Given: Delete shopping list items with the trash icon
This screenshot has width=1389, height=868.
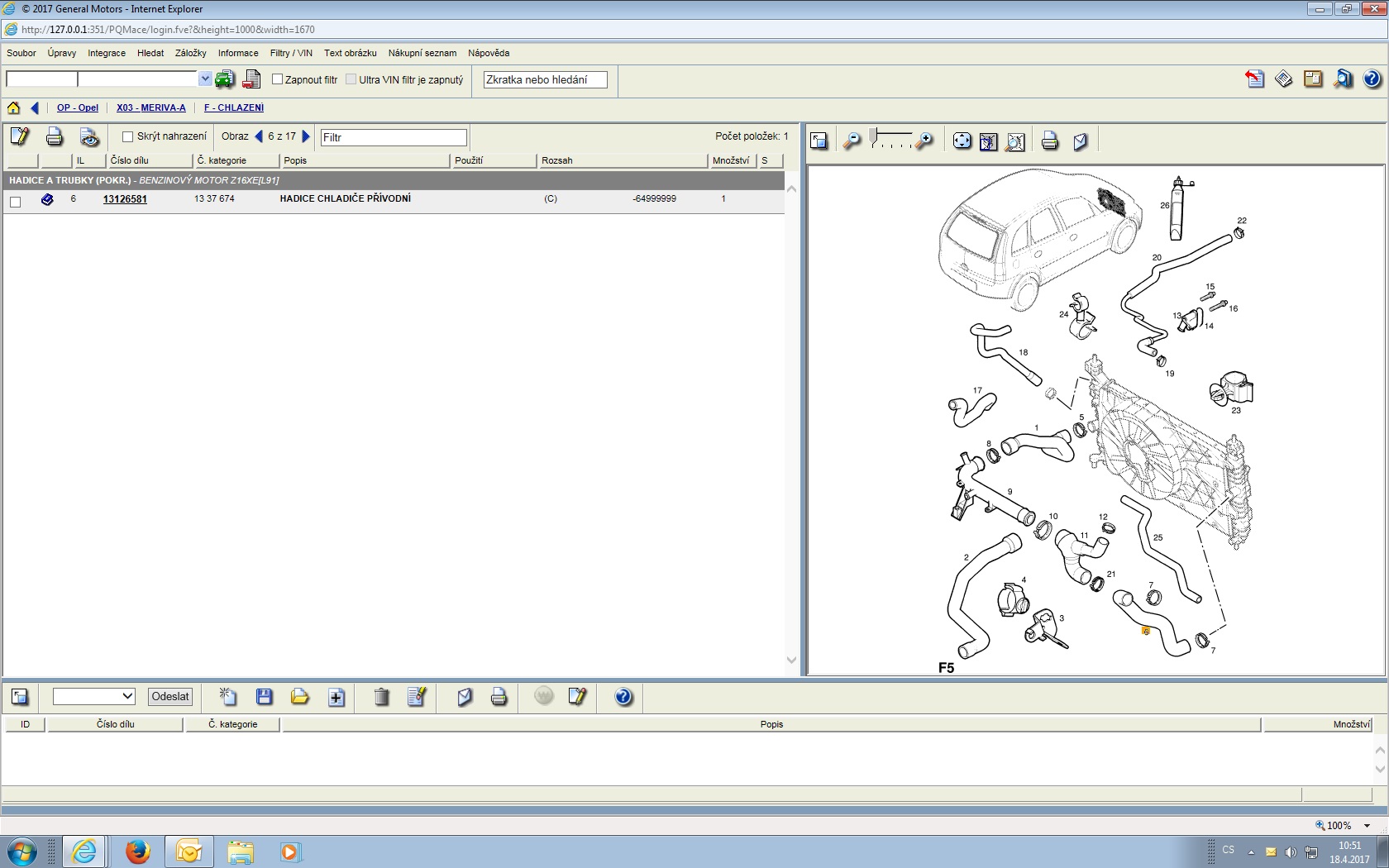Looking at the screenshot, I should coord(381,697).
